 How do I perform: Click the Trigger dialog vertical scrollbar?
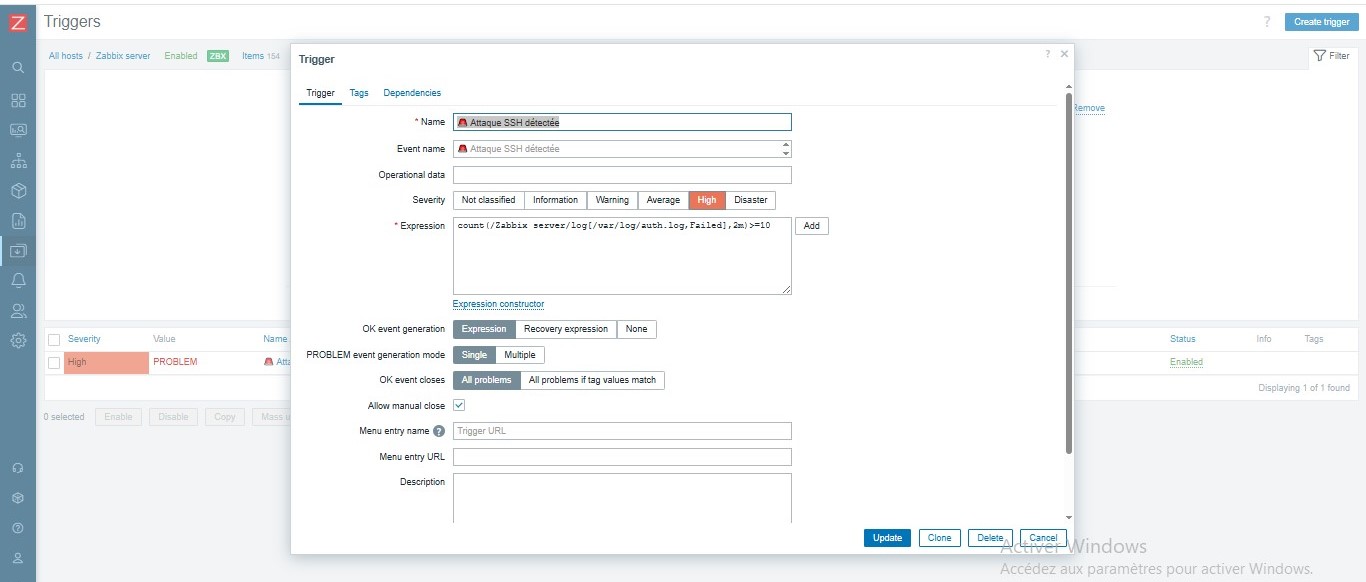click(1068, 272)
